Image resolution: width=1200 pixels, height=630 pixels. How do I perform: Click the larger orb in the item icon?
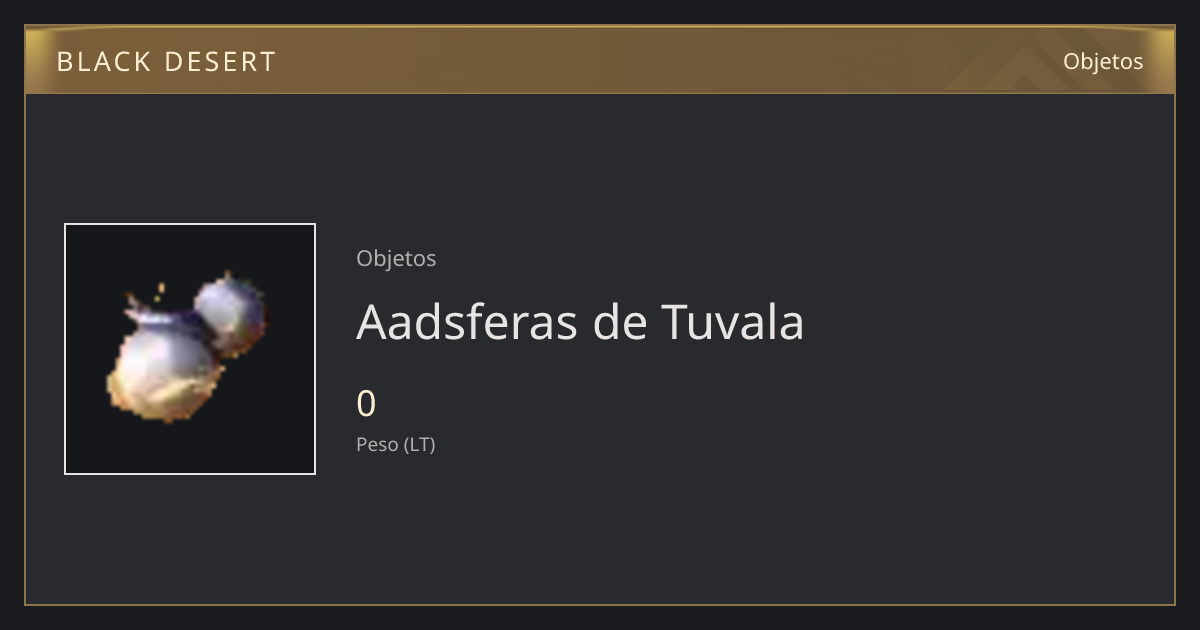click(x=165, y=368)
